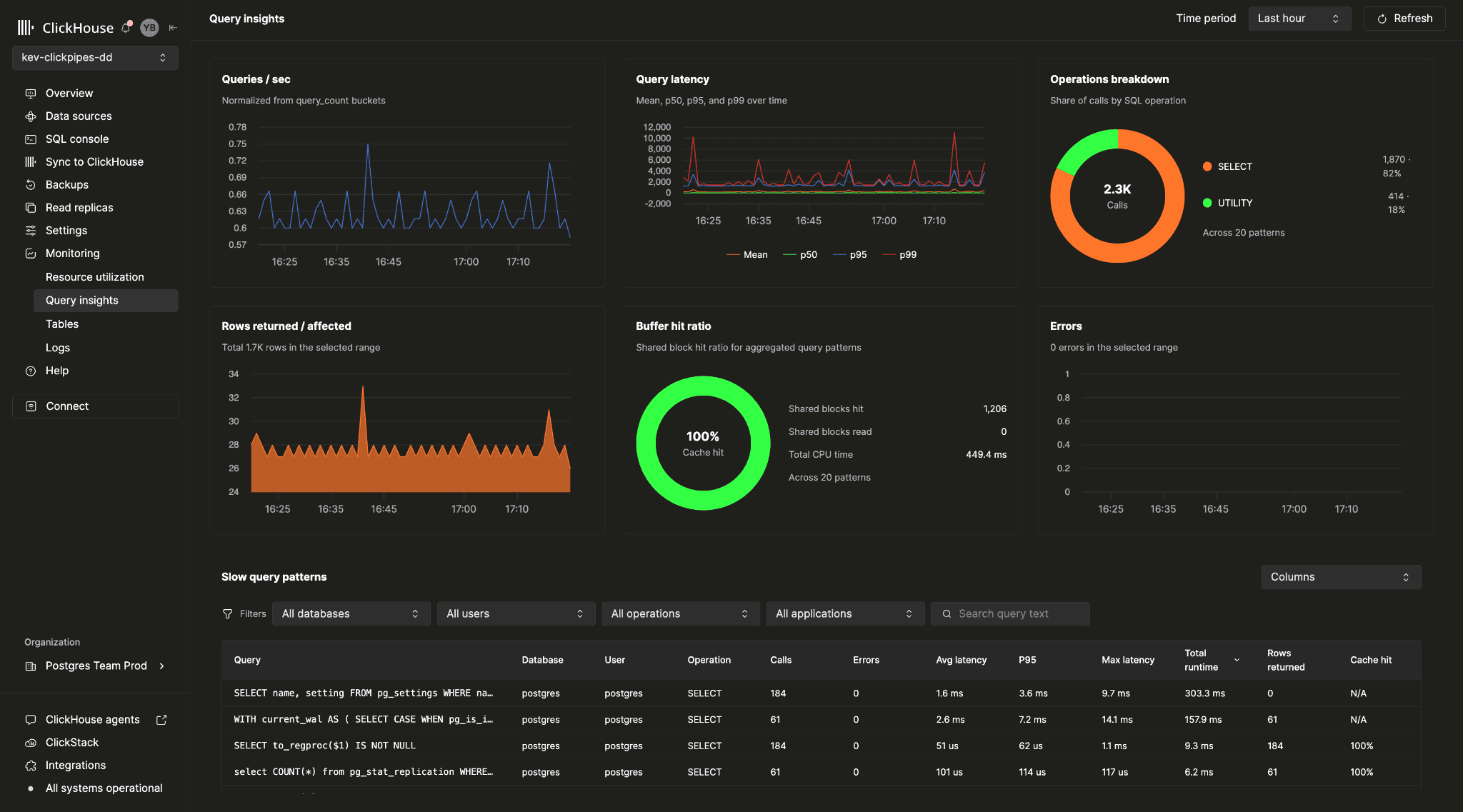Screen dimensions: 1463x812
Task: Click the Buffer hit ratio donut chart
Action: (703, 443)
